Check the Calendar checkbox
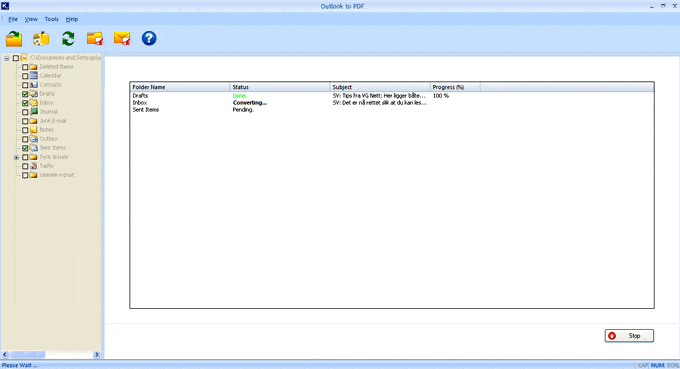Screen dimensions: 680x369 point(25,76)
